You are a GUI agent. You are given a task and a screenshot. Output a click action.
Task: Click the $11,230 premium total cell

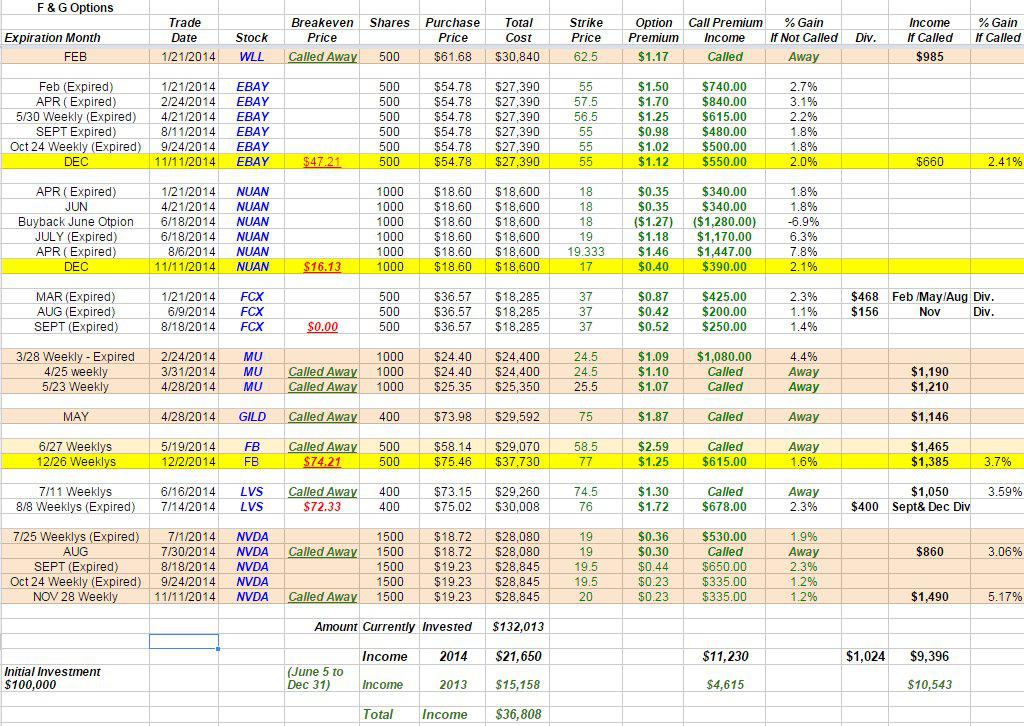[x=725, y=657]
